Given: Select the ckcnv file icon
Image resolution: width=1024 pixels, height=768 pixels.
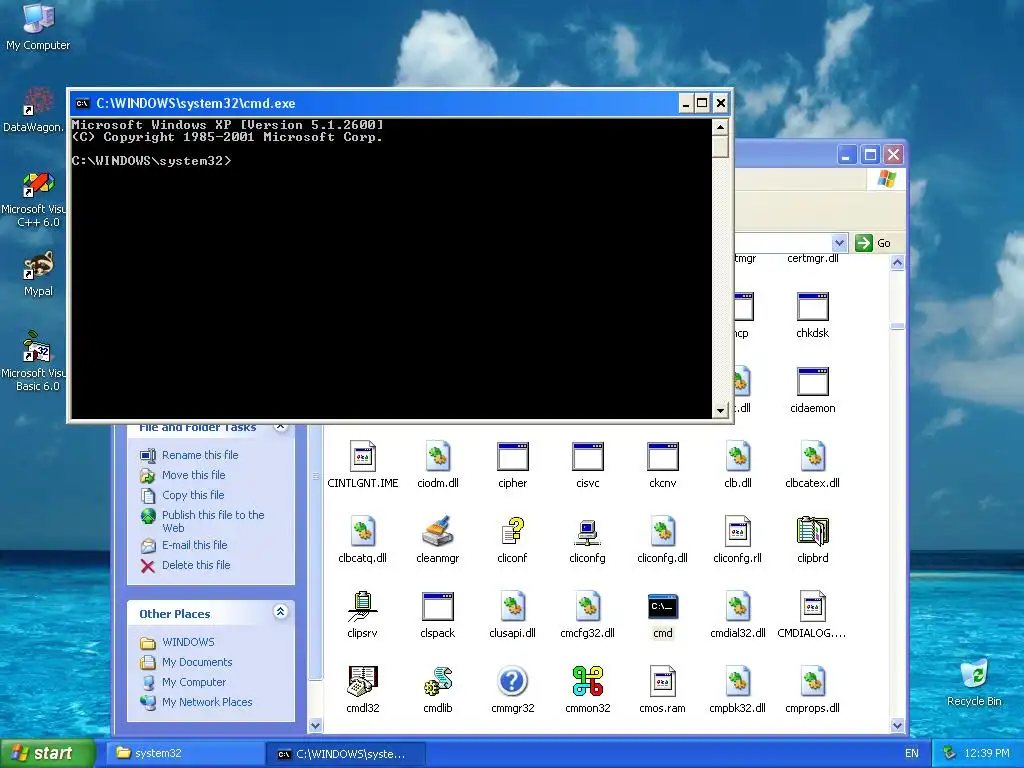Looking at the screenshot, I should pyautogui.click(x=662, y=456).
